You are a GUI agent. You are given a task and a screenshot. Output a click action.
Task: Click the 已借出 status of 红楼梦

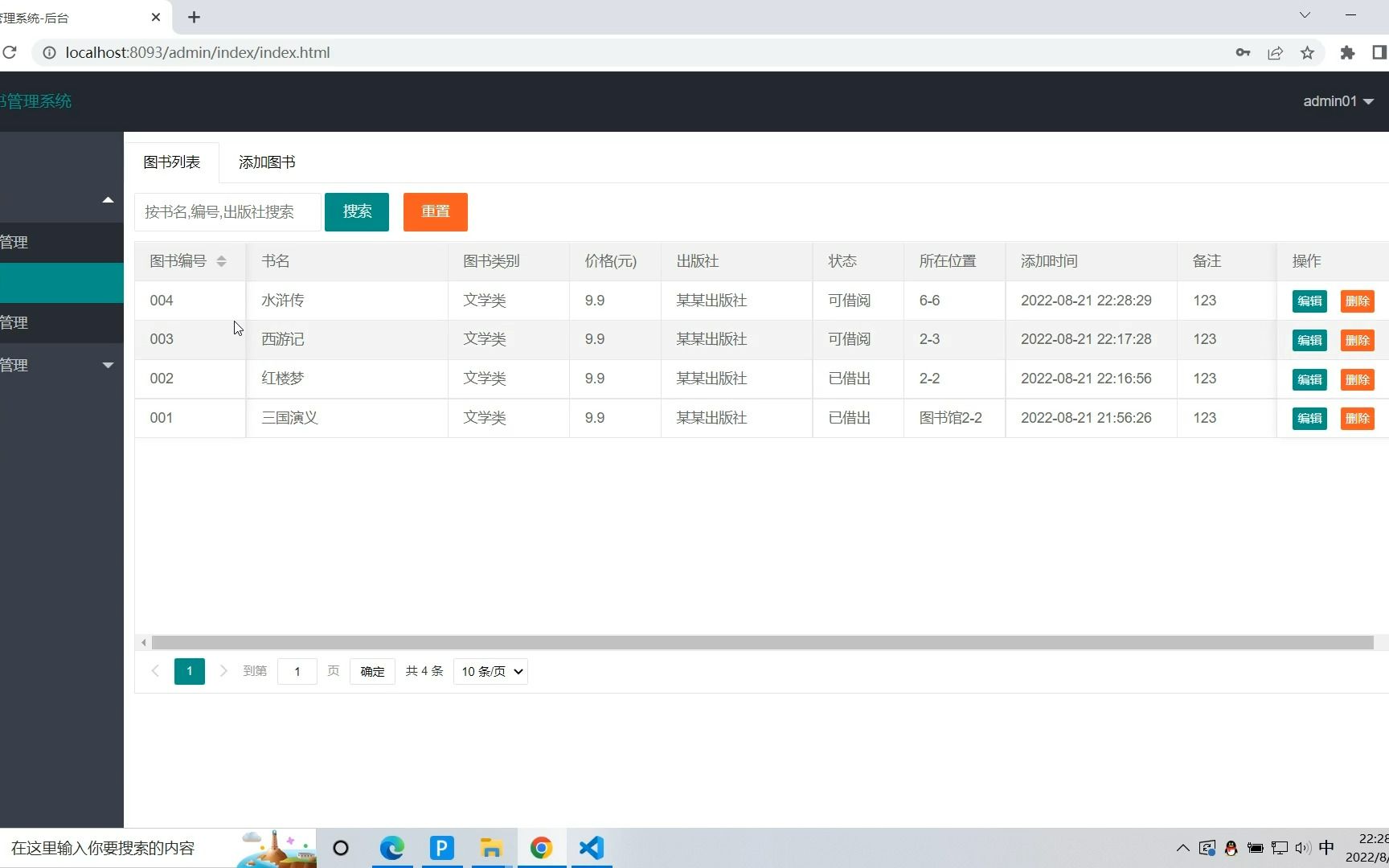point(850,379)
